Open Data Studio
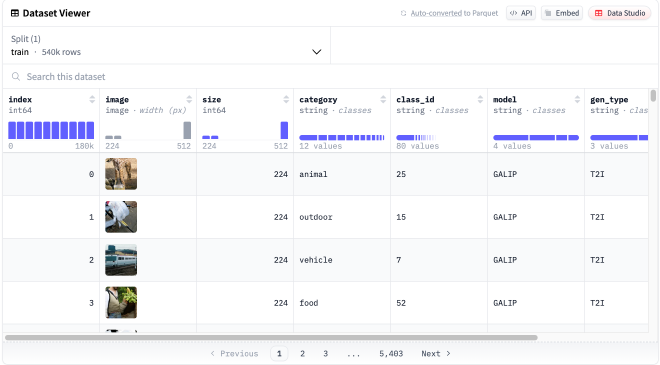Image resolution: width=660 pixels, height=365 pixels. 620,13
